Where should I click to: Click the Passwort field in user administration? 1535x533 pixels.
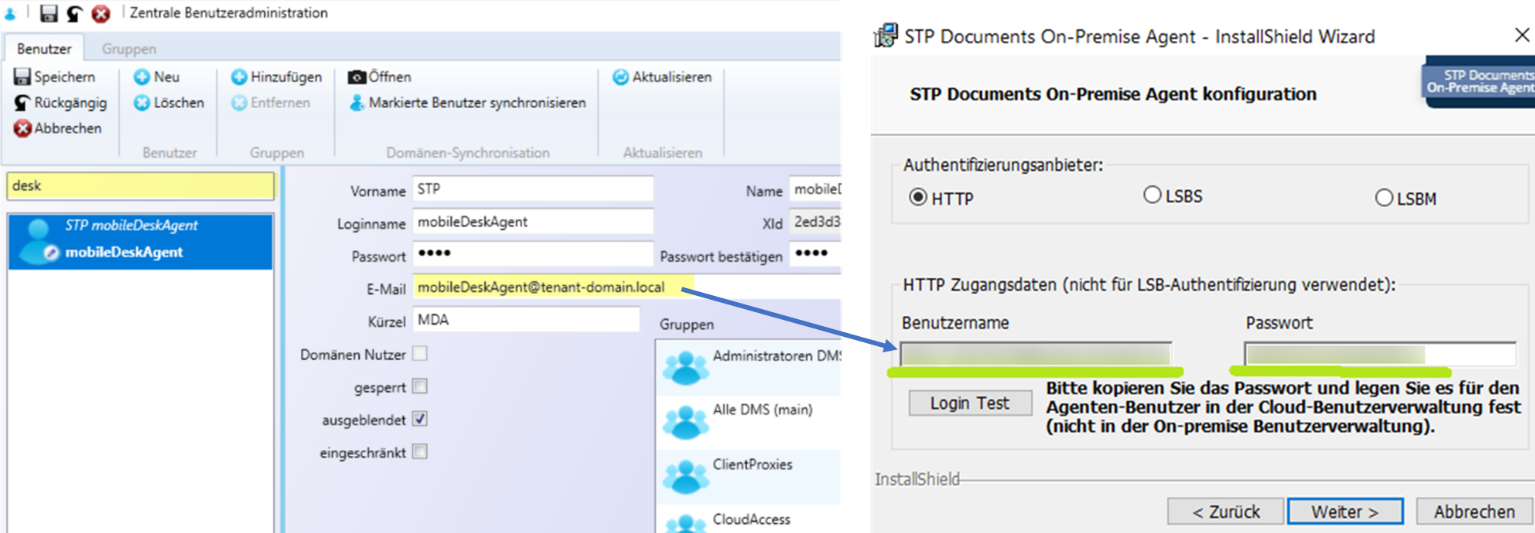[533, 255]
